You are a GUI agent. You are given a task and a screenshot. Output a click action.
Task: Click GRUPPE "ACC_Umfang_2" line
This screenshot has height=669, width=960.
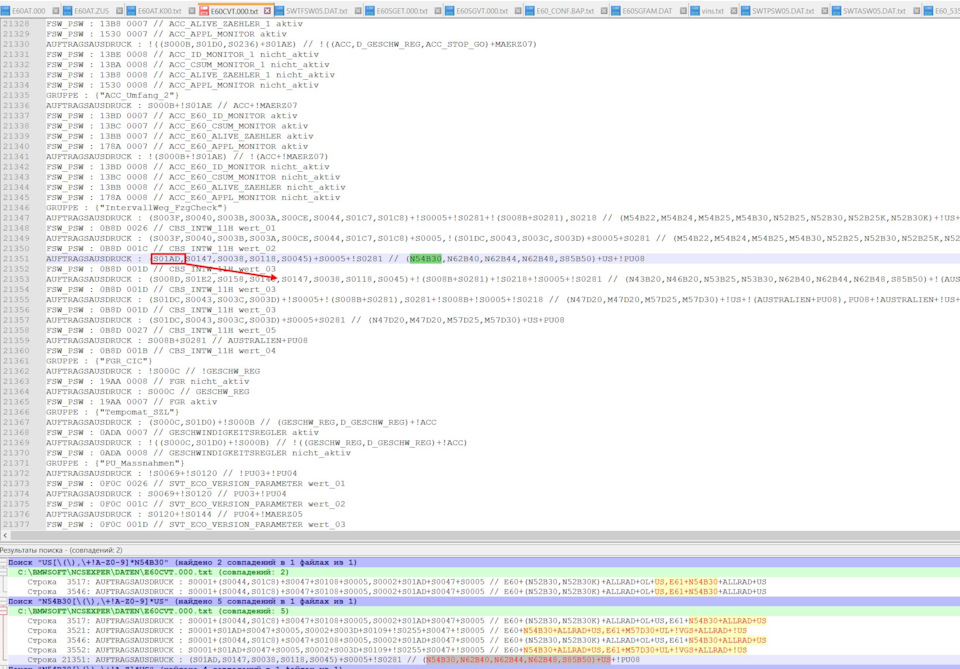coord(112,95)
